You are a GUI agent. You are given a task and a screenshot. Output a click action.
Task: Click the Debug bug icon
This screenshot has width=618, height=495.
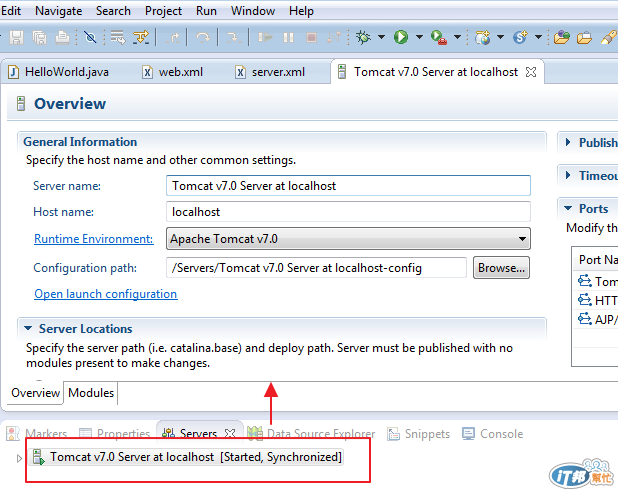363,37
